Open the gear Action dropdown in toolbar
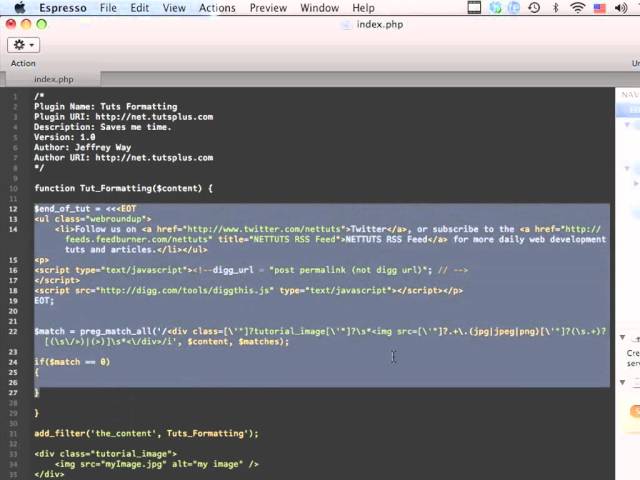Image resolution: width=640 pixels, height=480 pixels. (23, 44)
